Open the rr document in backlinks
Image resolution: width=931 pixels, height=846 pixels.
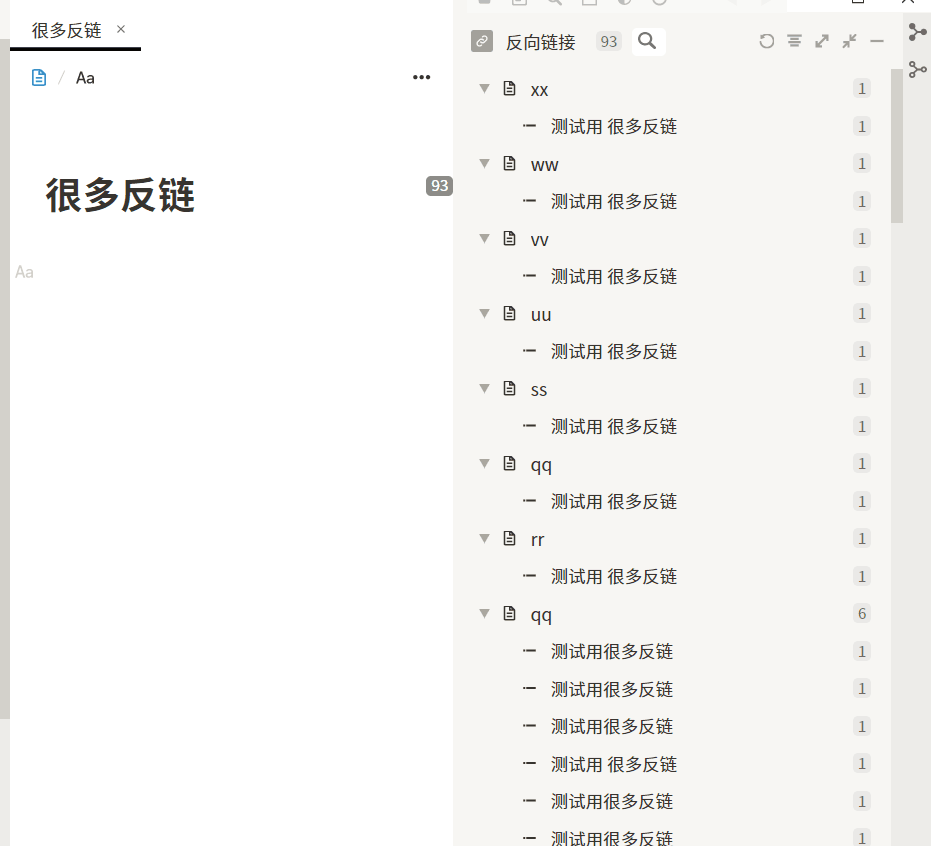coord(537,540)
